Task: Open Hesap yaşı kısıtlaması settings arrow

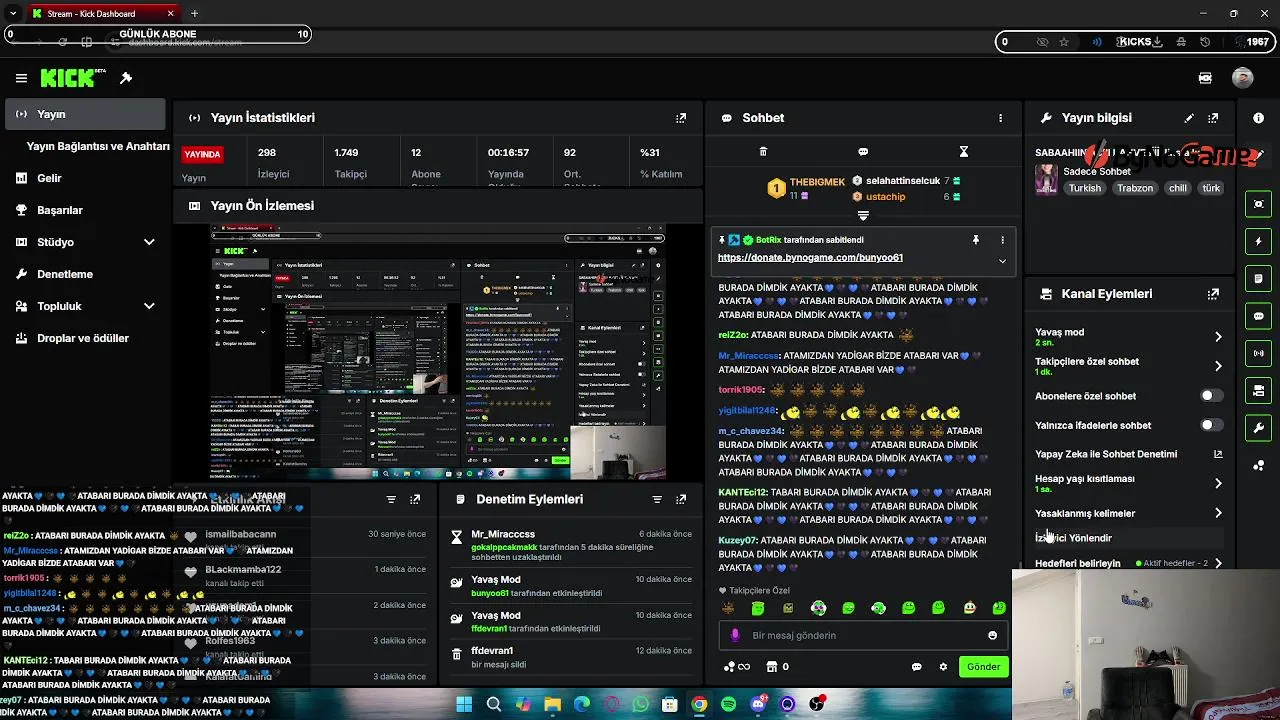Action: point(1218,483)
